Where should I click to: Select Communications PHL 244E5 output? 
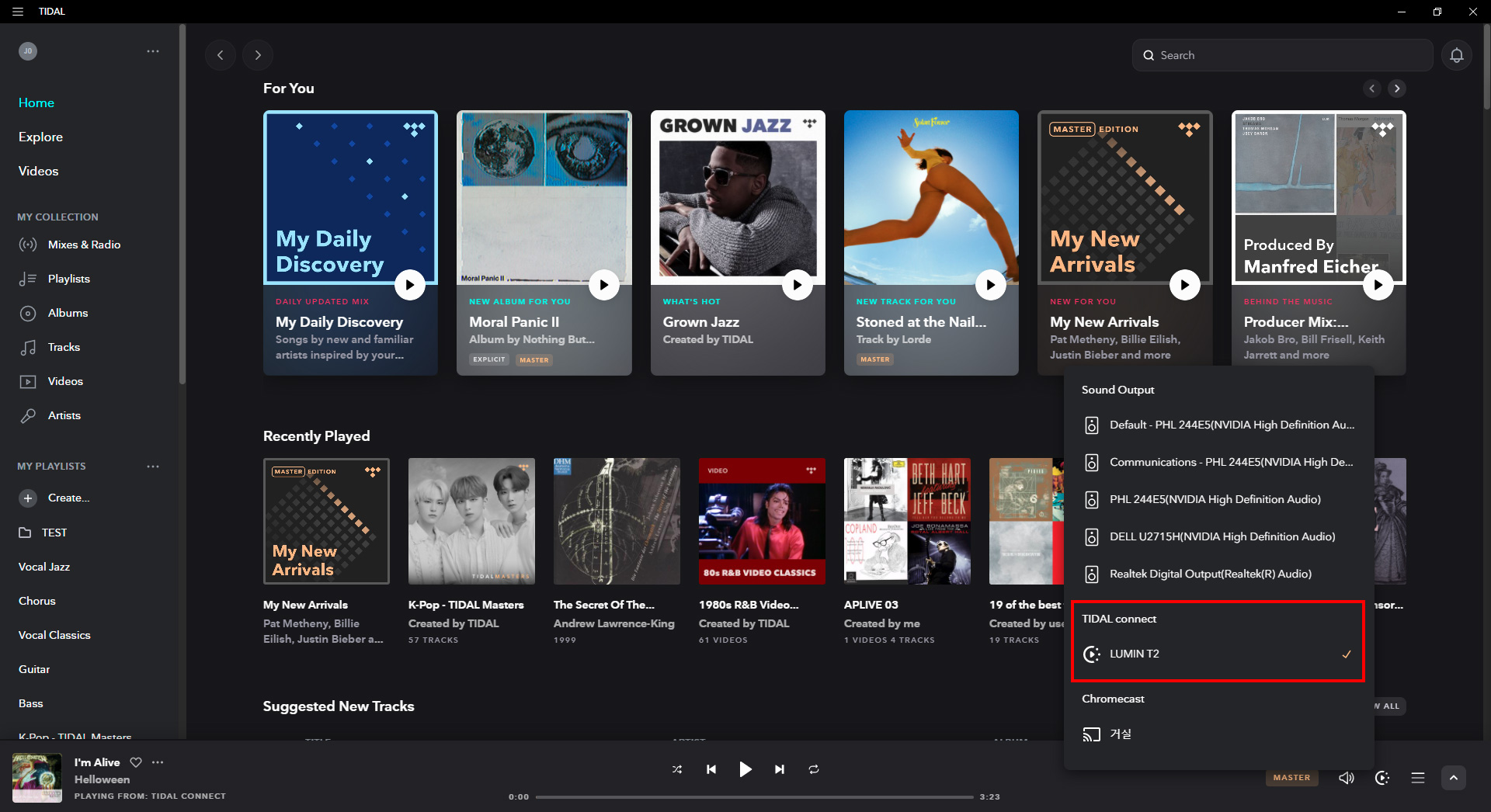coord(1218,462)
